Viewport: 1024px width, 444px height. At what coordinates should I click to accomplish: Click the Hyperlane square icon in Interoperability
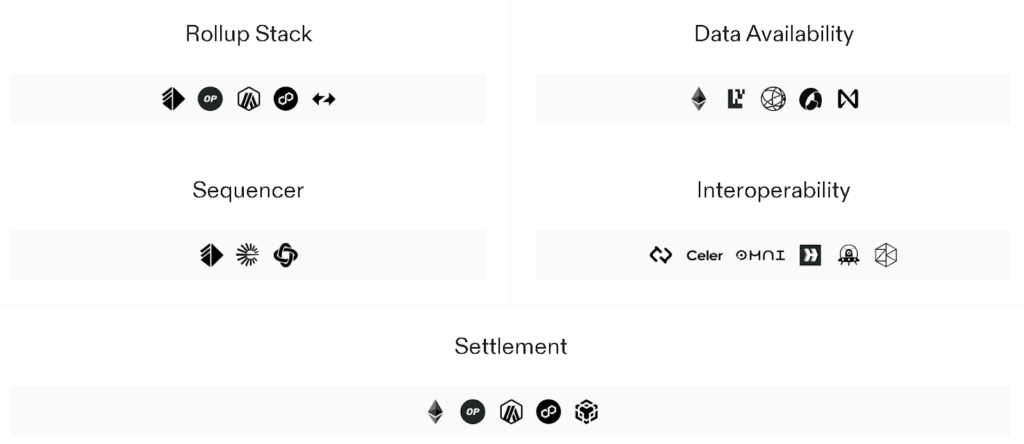[810, 255]
